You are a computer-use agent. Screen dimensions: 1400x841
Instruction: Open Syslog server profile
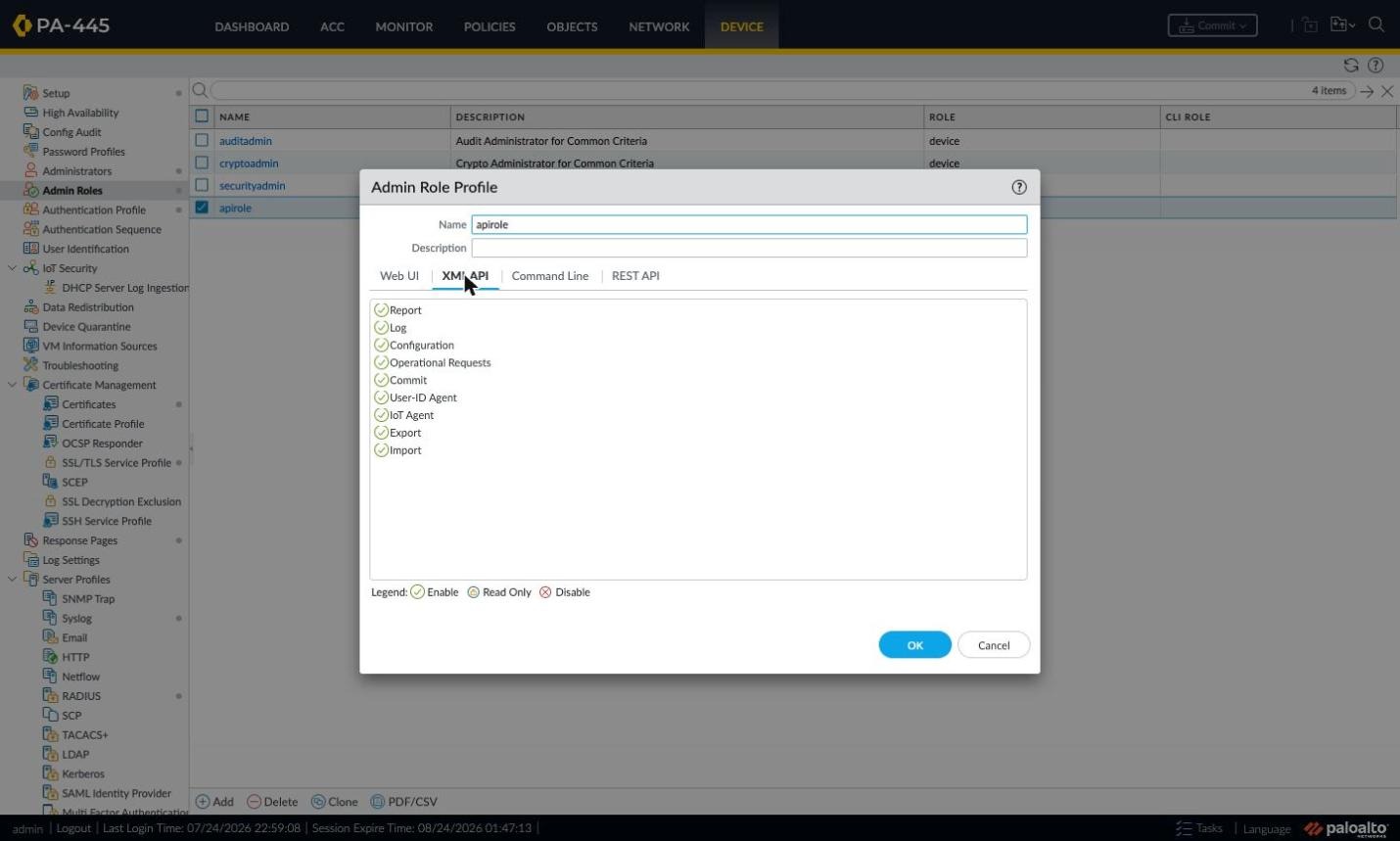click(76, 619)
